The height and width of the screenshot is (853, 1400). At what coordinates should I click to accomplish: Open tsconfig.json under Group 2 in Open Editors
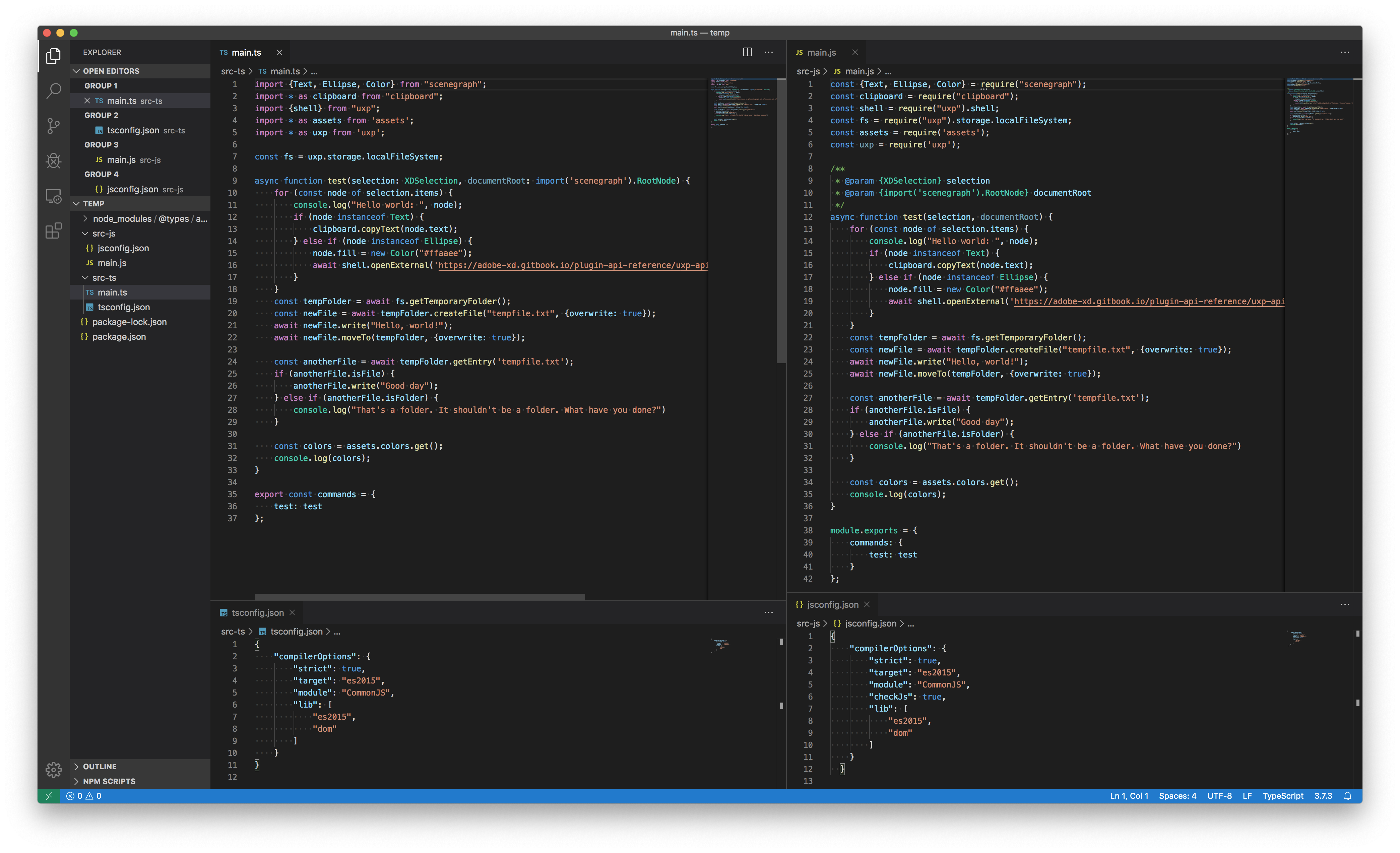point(140,130)
